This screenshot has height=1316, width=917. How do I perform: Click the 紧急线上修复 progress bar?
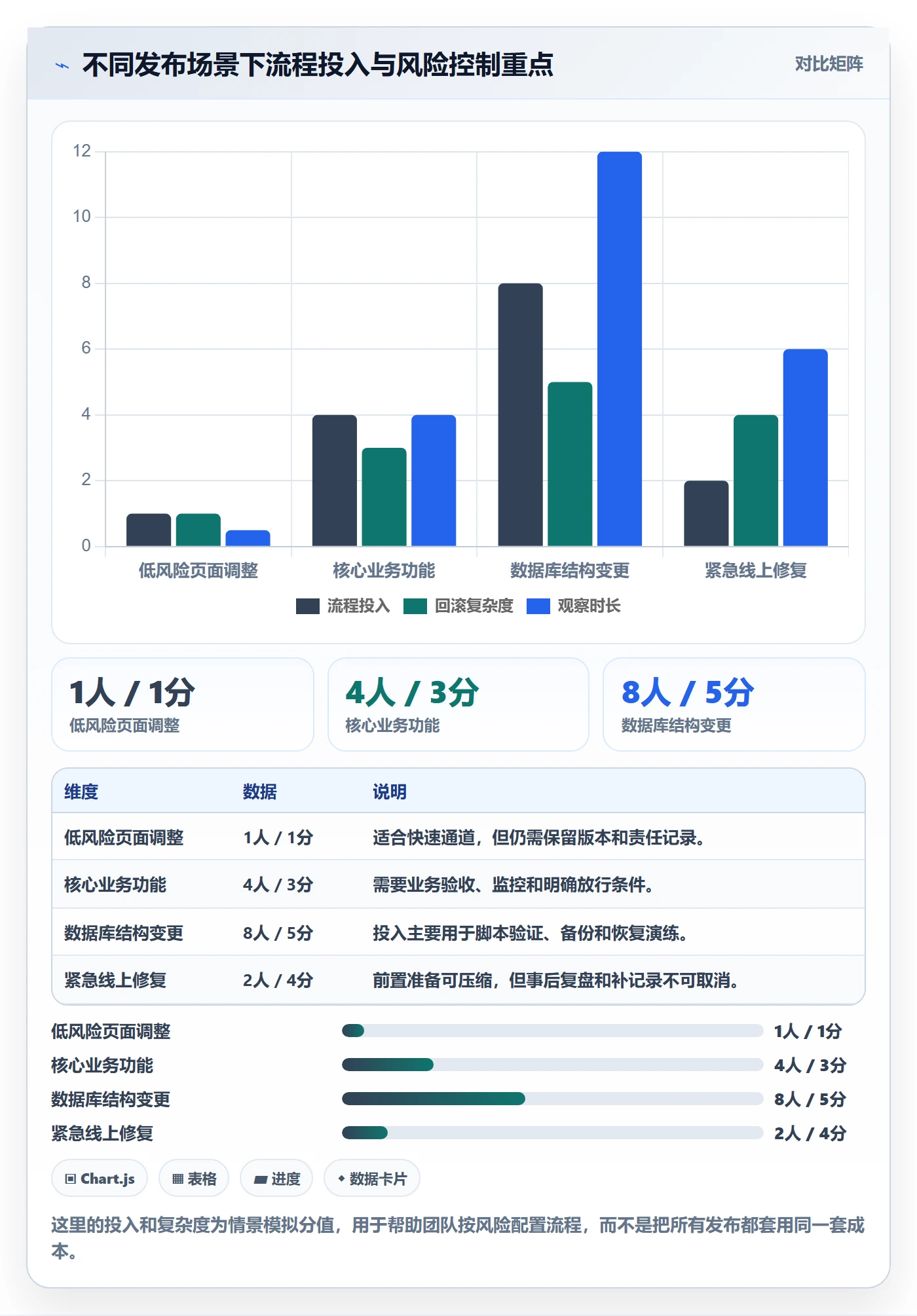(552, 1133)
